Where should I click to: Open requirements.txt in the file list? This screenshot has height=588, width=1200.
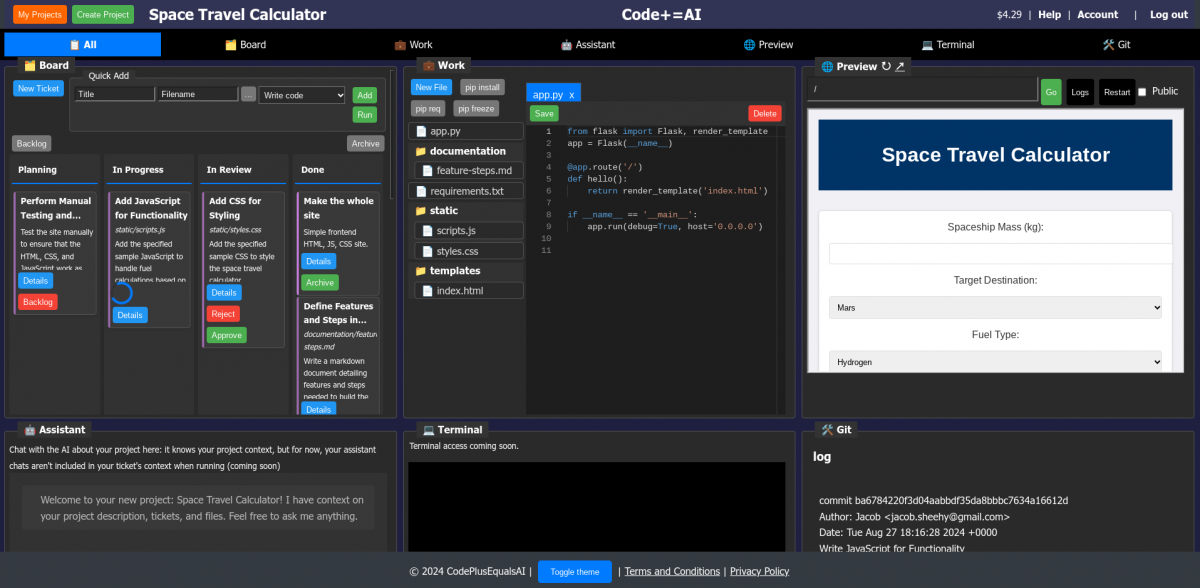point(466,191)
